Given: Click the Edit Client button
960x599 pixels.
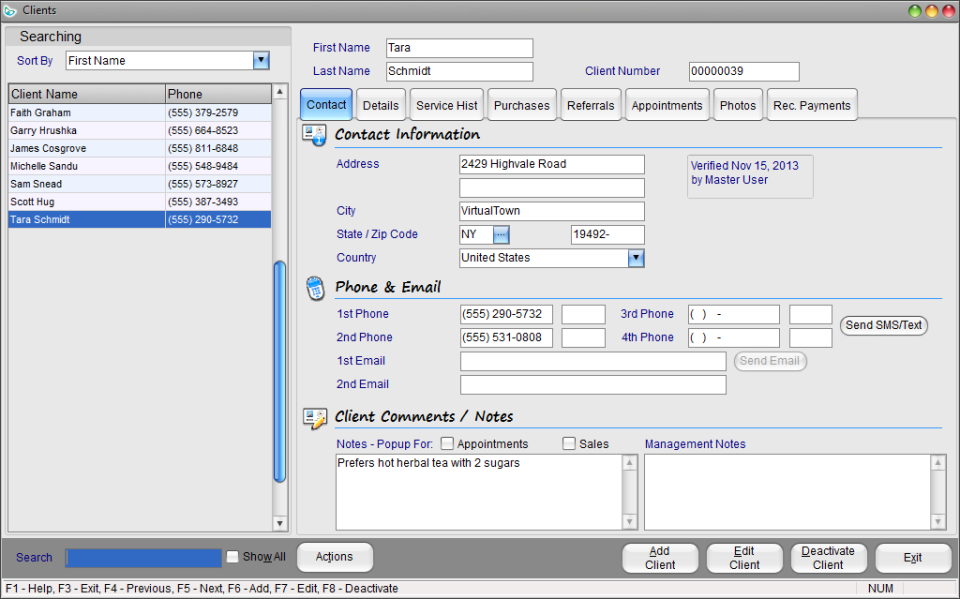Looking at the screenshot, I should pos(744,558).
